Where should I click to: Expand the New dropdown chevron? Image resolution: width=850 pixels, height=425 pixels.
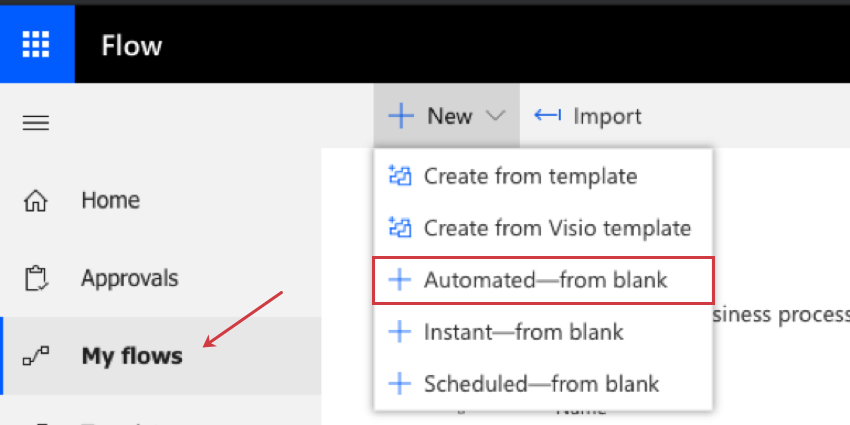tap(496, 116)
